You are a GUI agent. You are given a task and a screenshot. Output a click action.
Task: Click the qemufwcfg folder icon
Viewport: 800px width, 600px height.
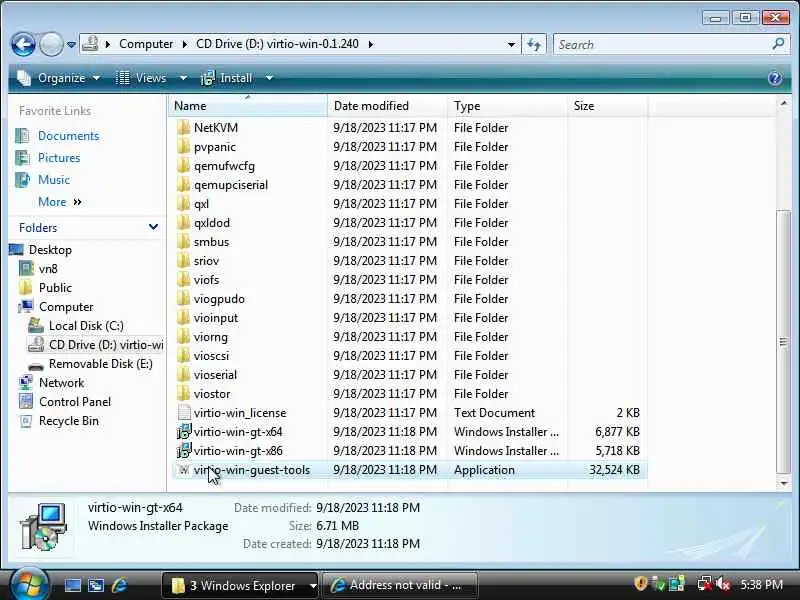coord(184,166)
